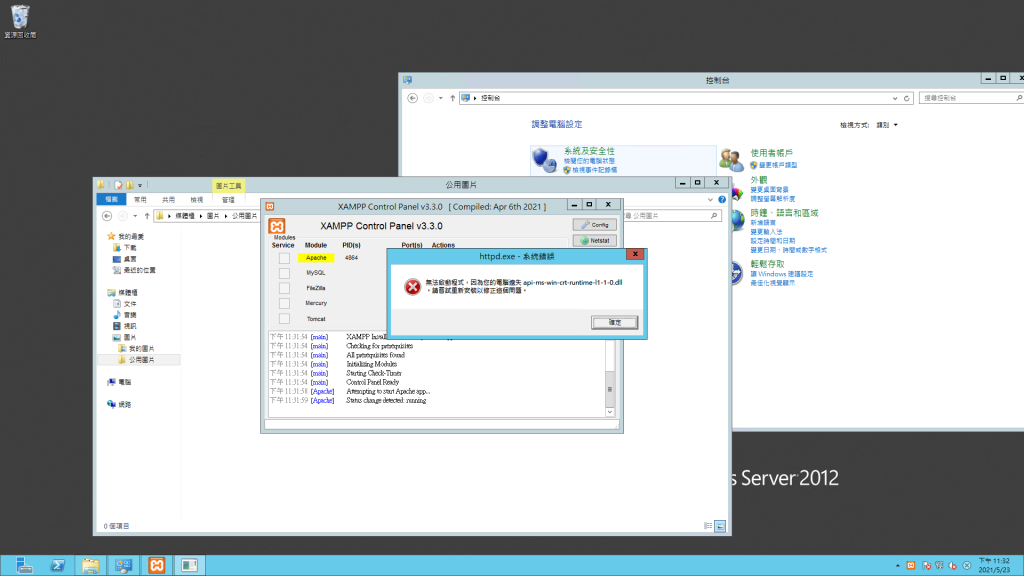Open 檢視 tab in Explorer ribbon
1024x576 pixels.
click(197, 199)
